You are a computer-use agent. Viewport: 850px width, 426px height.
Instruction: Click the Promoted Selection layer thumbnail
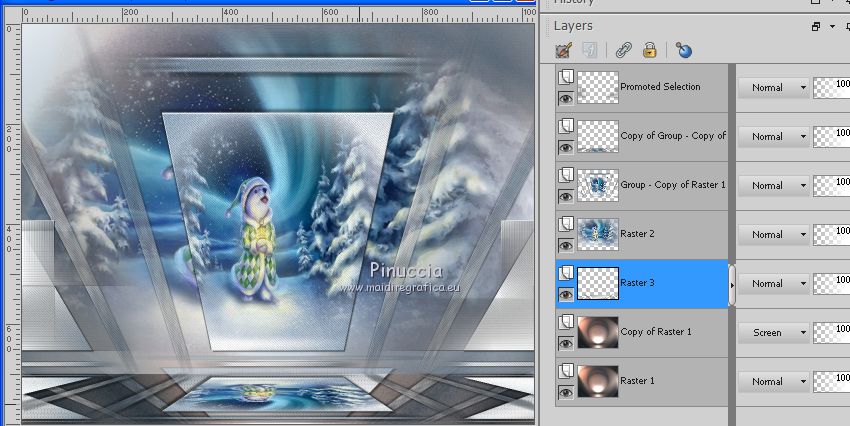coord(598,87)
